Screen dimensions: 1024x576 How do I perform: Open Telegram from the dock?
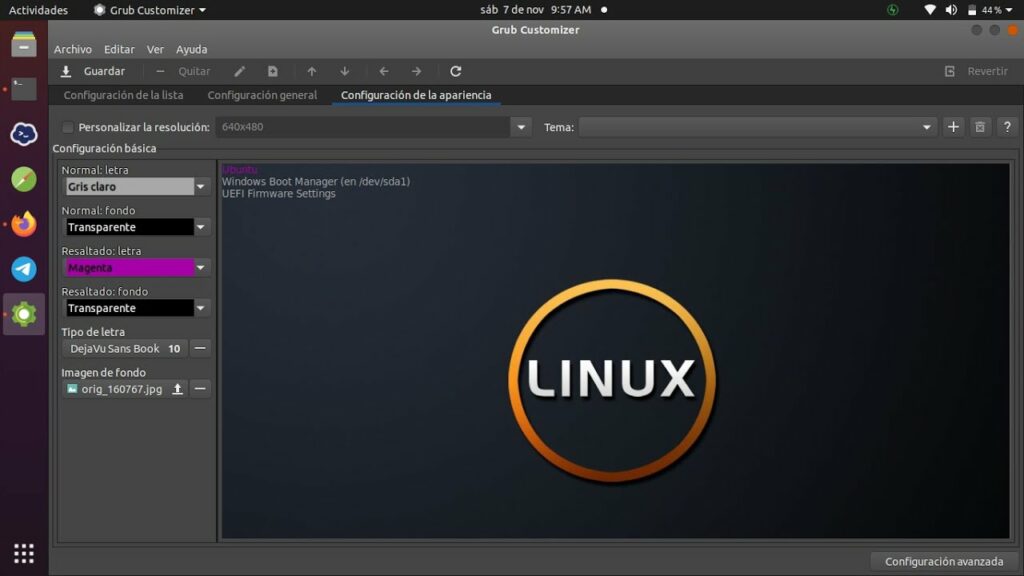[23, 268]
